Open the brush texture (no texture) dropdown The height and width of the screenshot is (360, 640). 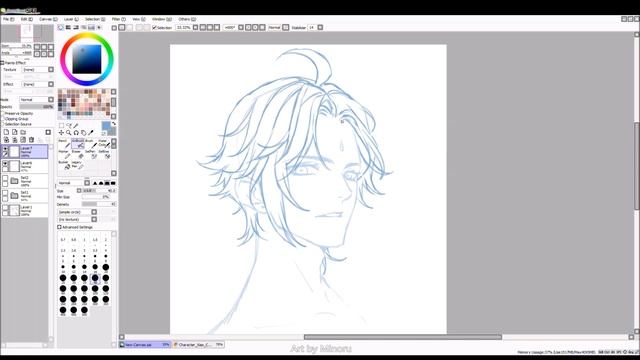click(94, 219)
